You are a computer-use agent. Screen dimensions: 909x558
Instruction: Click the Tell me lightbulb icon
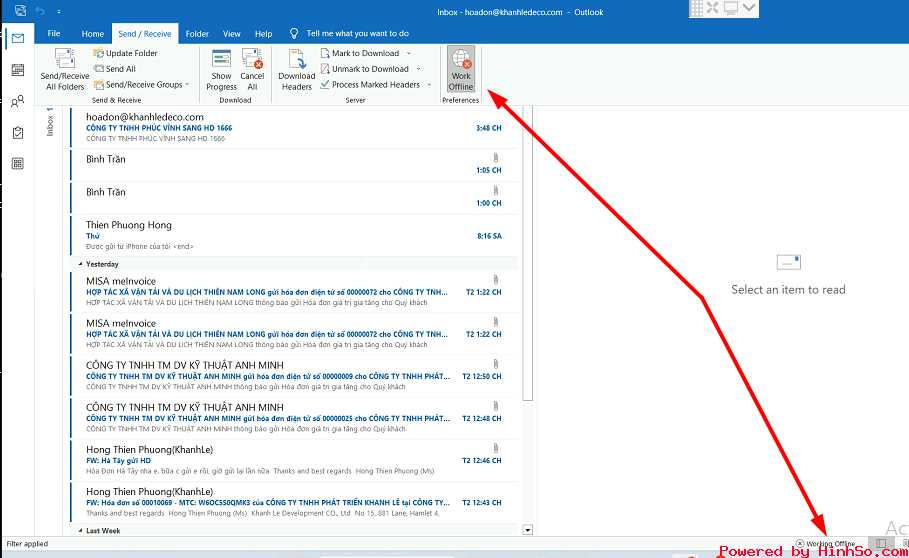[294, 34]
